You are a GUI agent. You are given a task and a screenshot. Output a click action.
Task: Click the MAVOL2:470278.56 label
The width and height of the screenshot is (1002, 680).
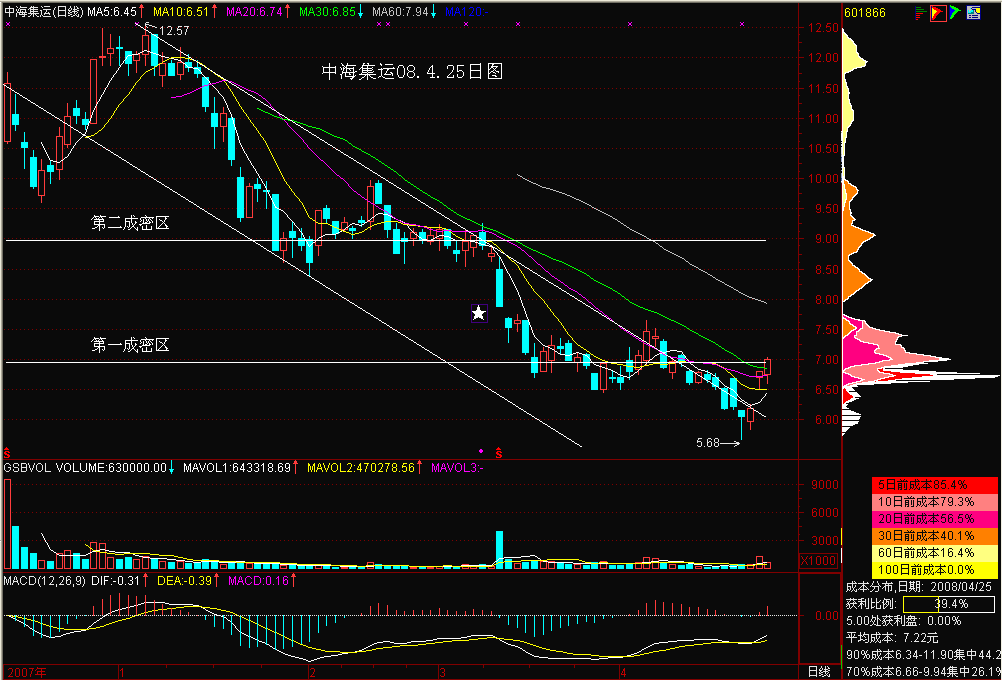(x=361, y=468)
